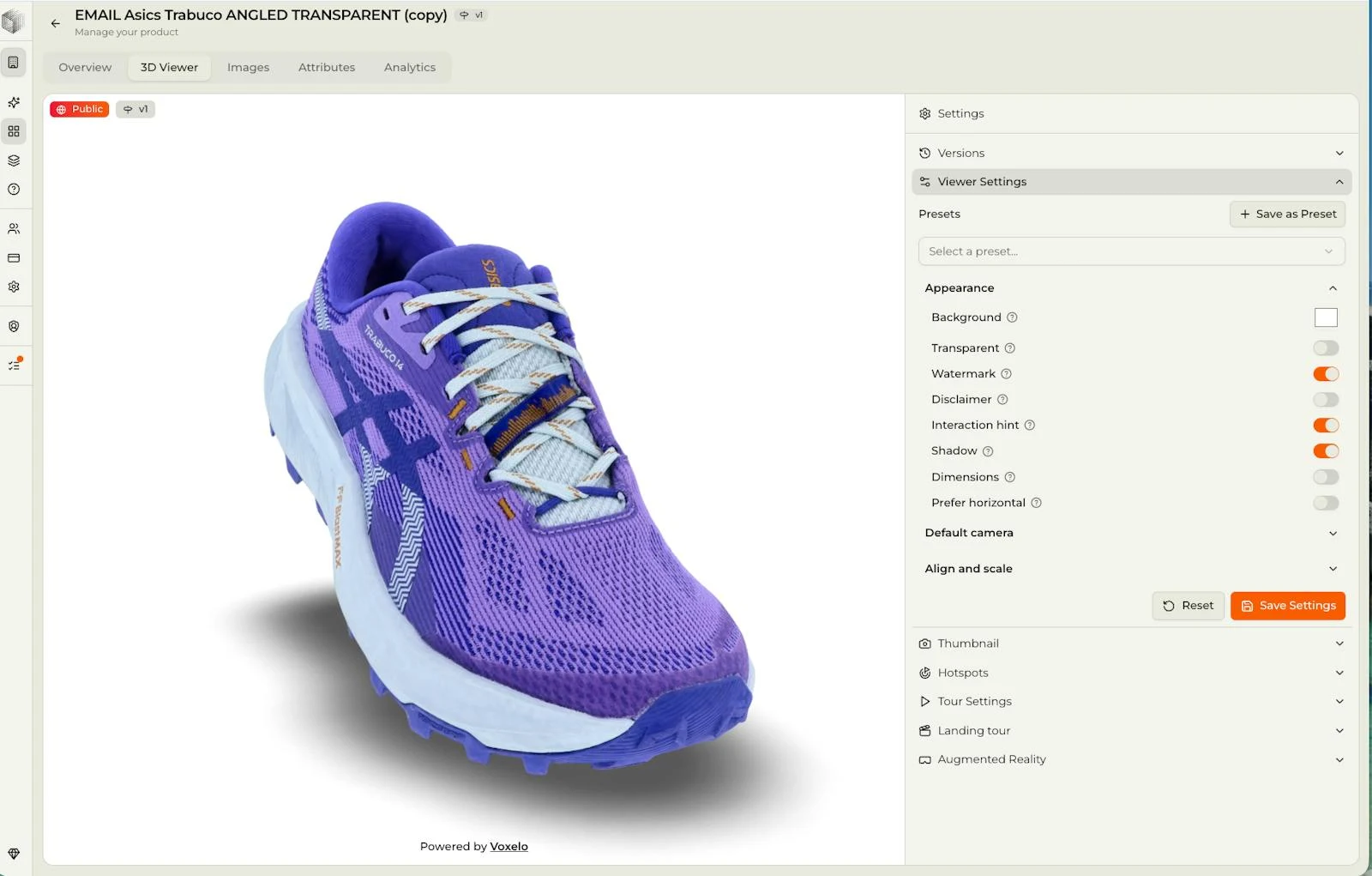Click the products icon at sidebar top
Image resolution: width=1372 pixels, height=876 pixels.
pos(14,62)
